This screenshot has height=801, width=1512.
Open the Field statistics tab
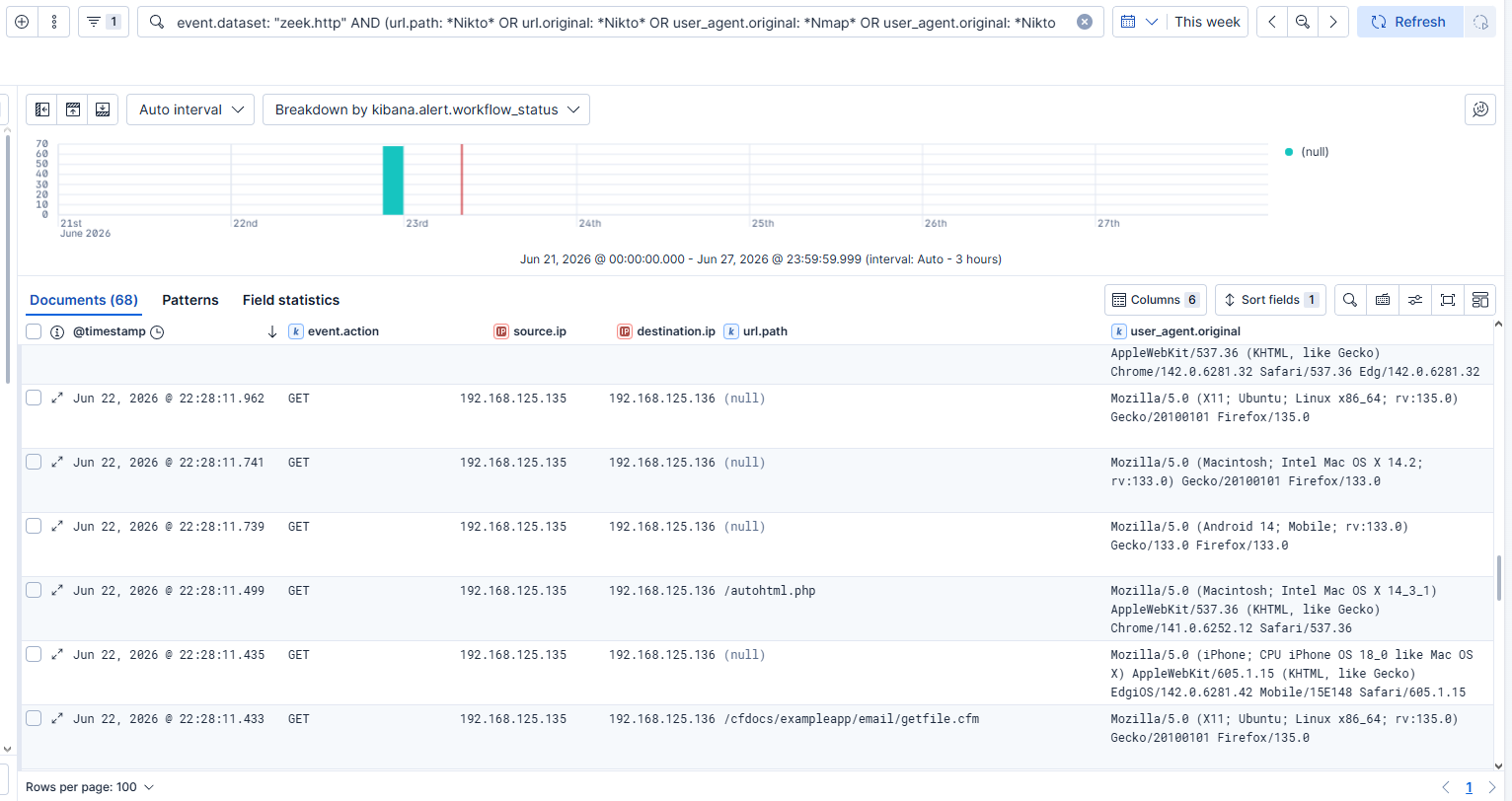tap(291, 300)
